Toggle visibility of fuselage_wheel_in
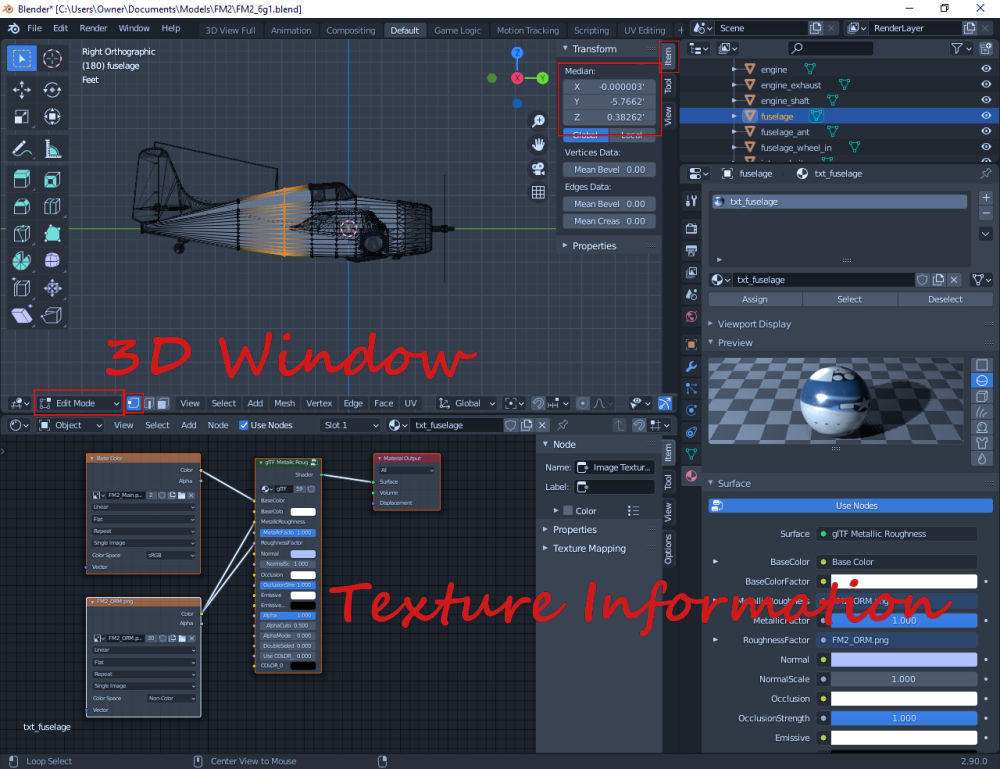 (x=986, y=147)
